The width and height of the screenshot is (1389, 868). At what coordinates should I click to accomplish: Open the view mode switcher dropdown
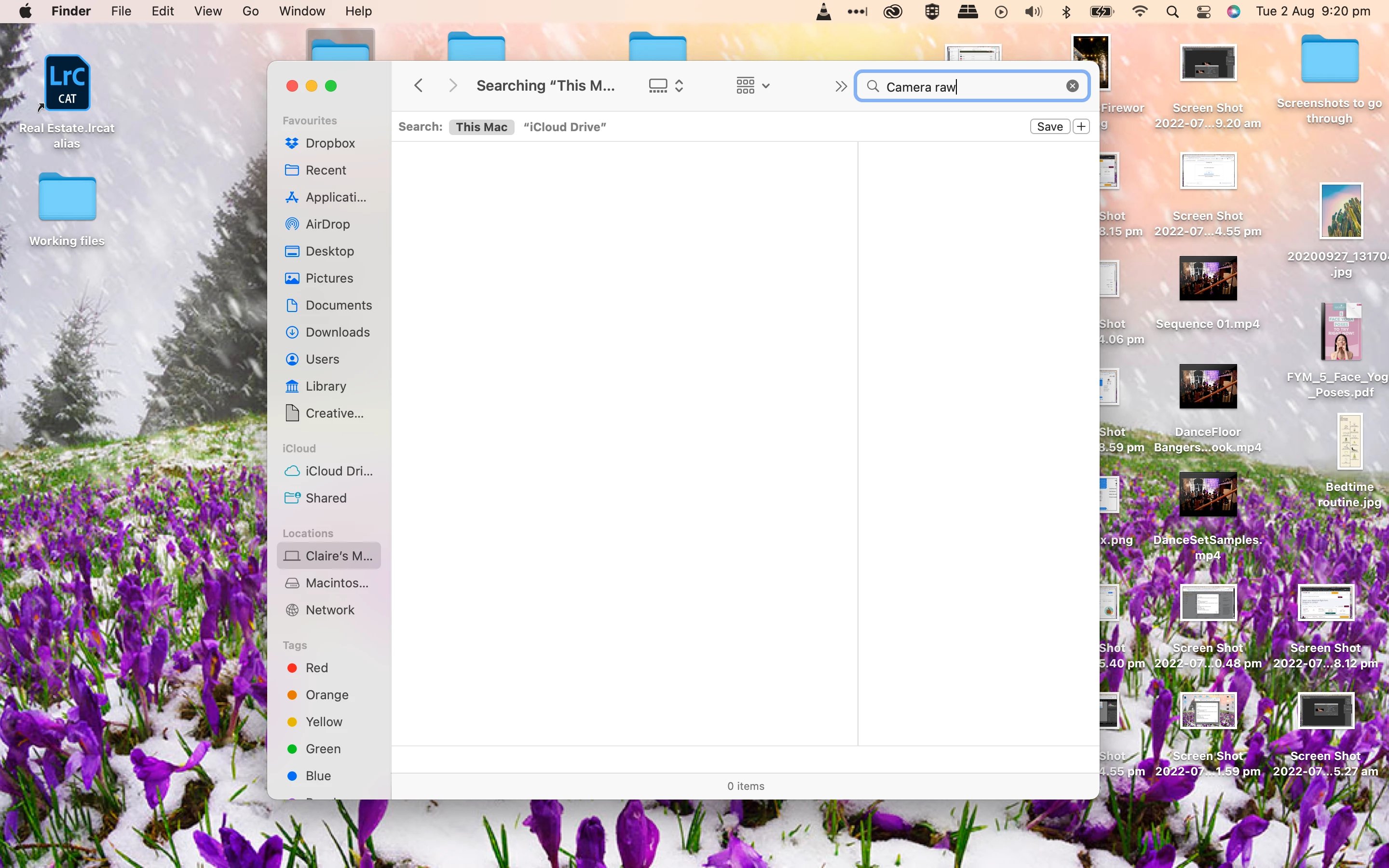(x=666, y=86)
